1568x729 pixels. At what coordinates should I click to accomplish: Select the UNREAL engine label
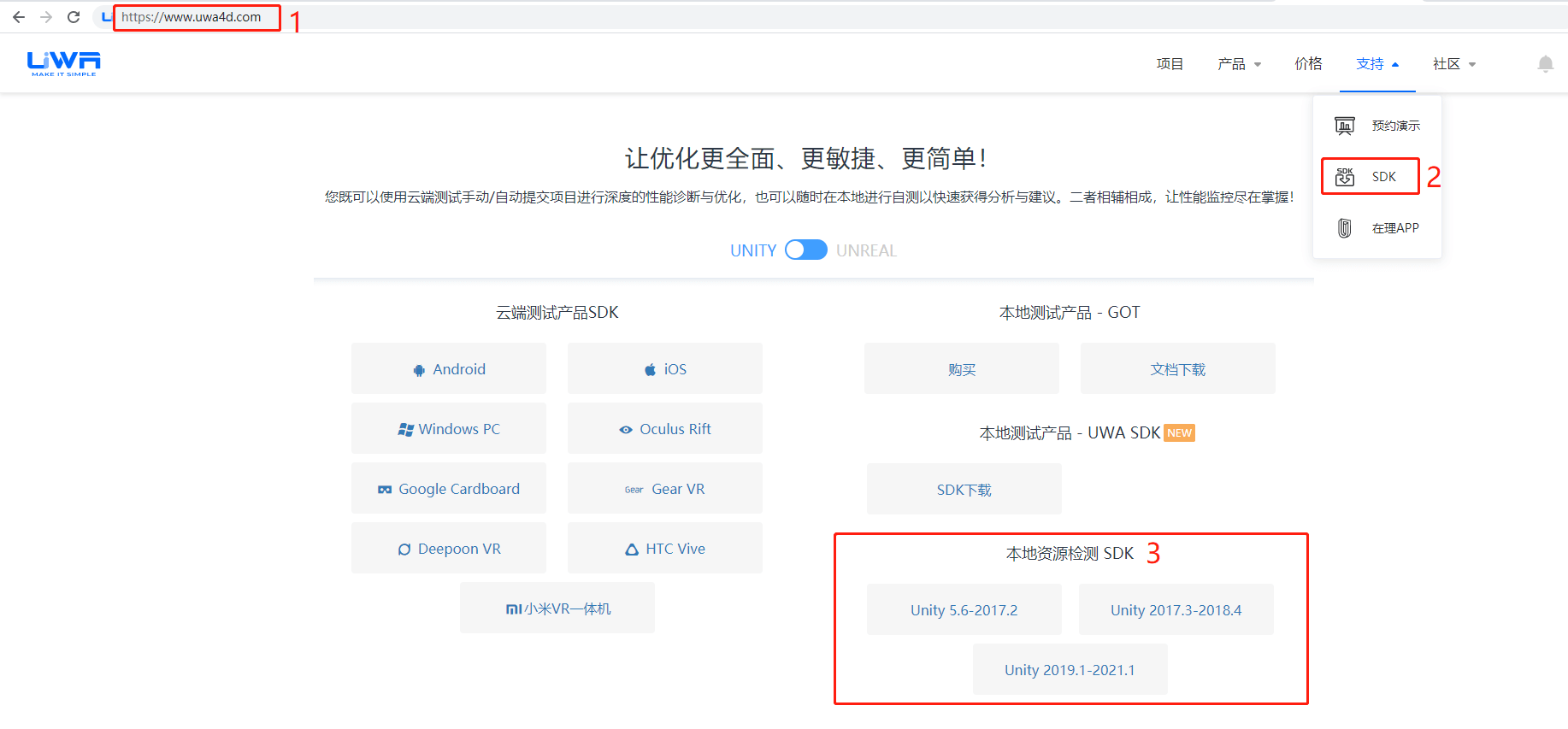pos(866,250)
